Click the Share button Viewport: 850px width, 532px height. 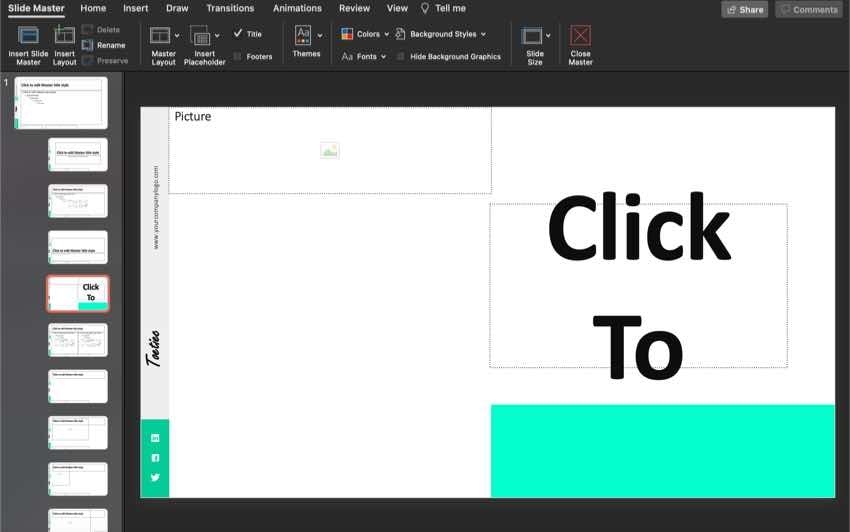(x=745, y=9)
